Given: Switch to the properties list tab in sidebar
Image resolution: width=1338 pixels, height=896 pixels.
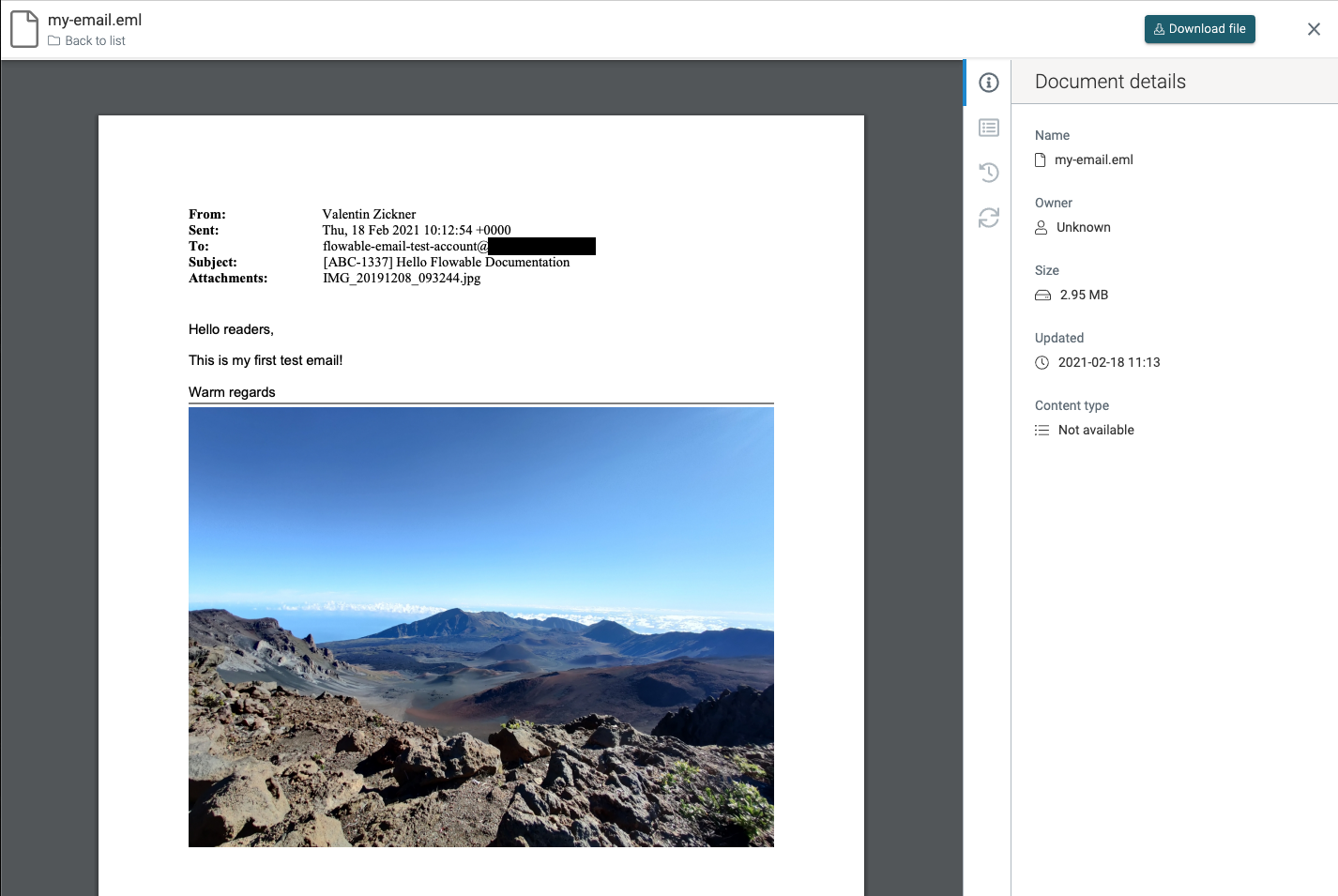Looking at the screenshot, I should (x=988, y=128).
